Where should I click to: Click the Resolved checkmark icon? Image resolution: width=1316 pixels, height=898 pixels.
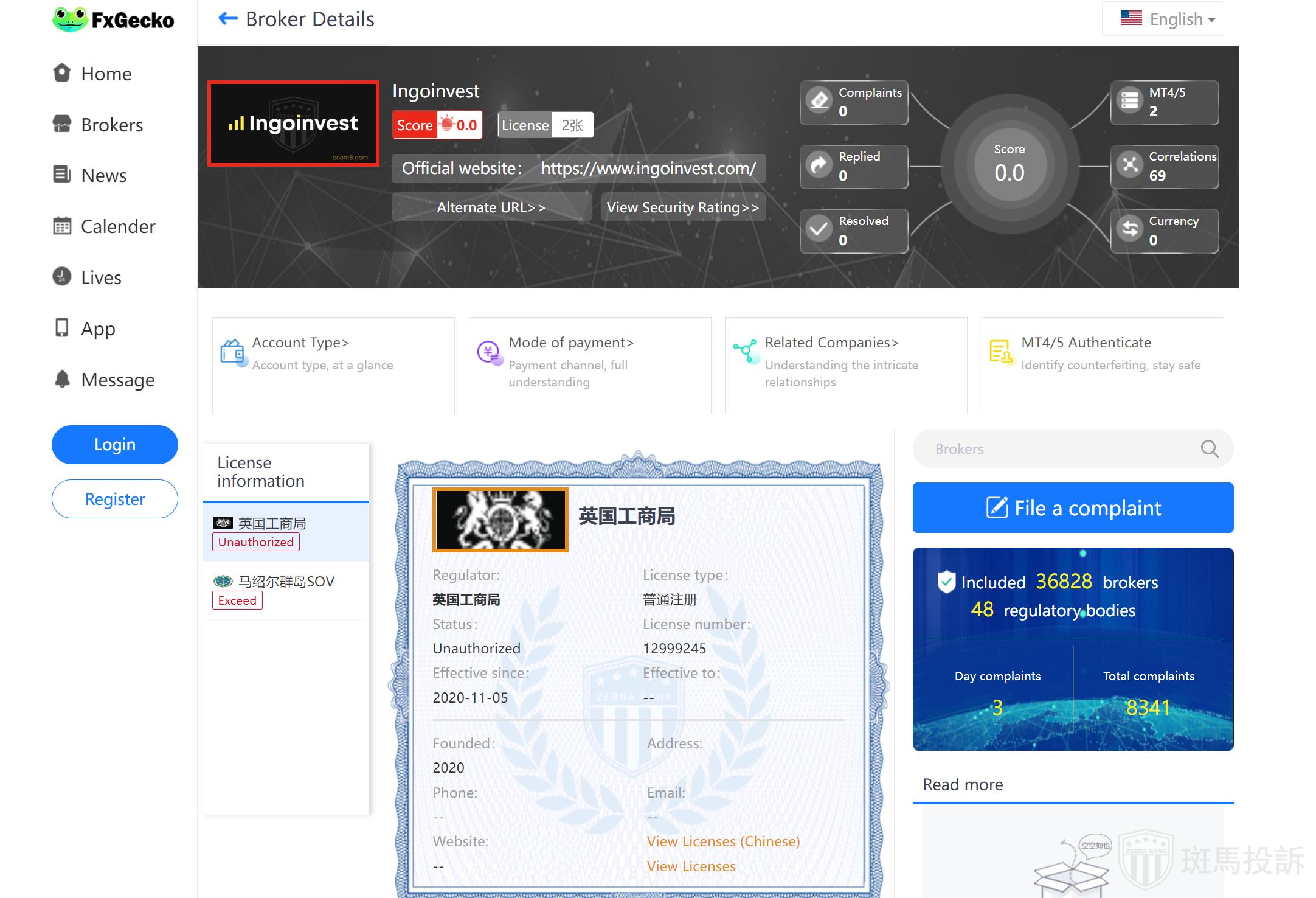click(x=820, y=229)
